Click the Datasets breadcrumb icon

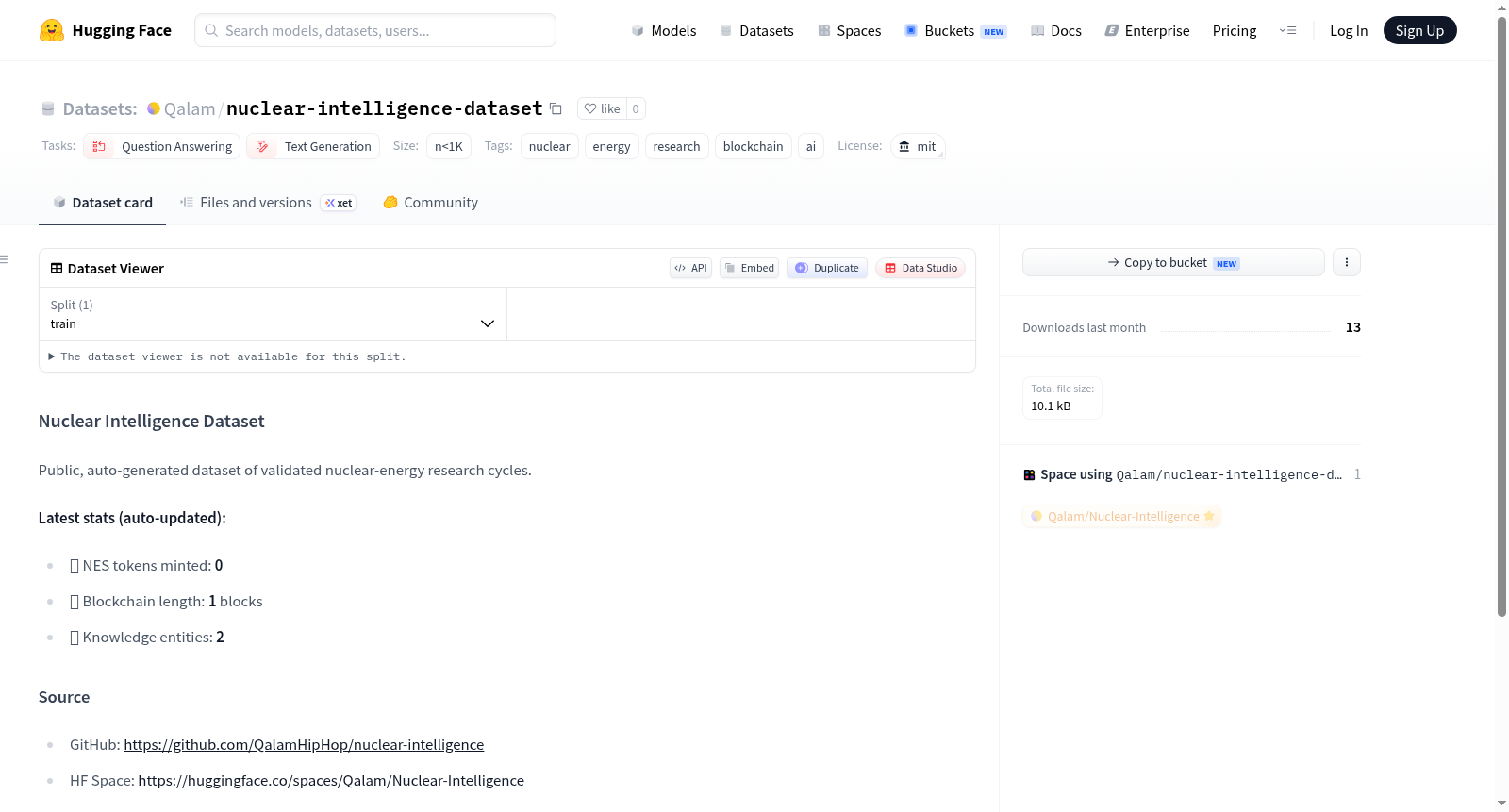click(48, 108)
